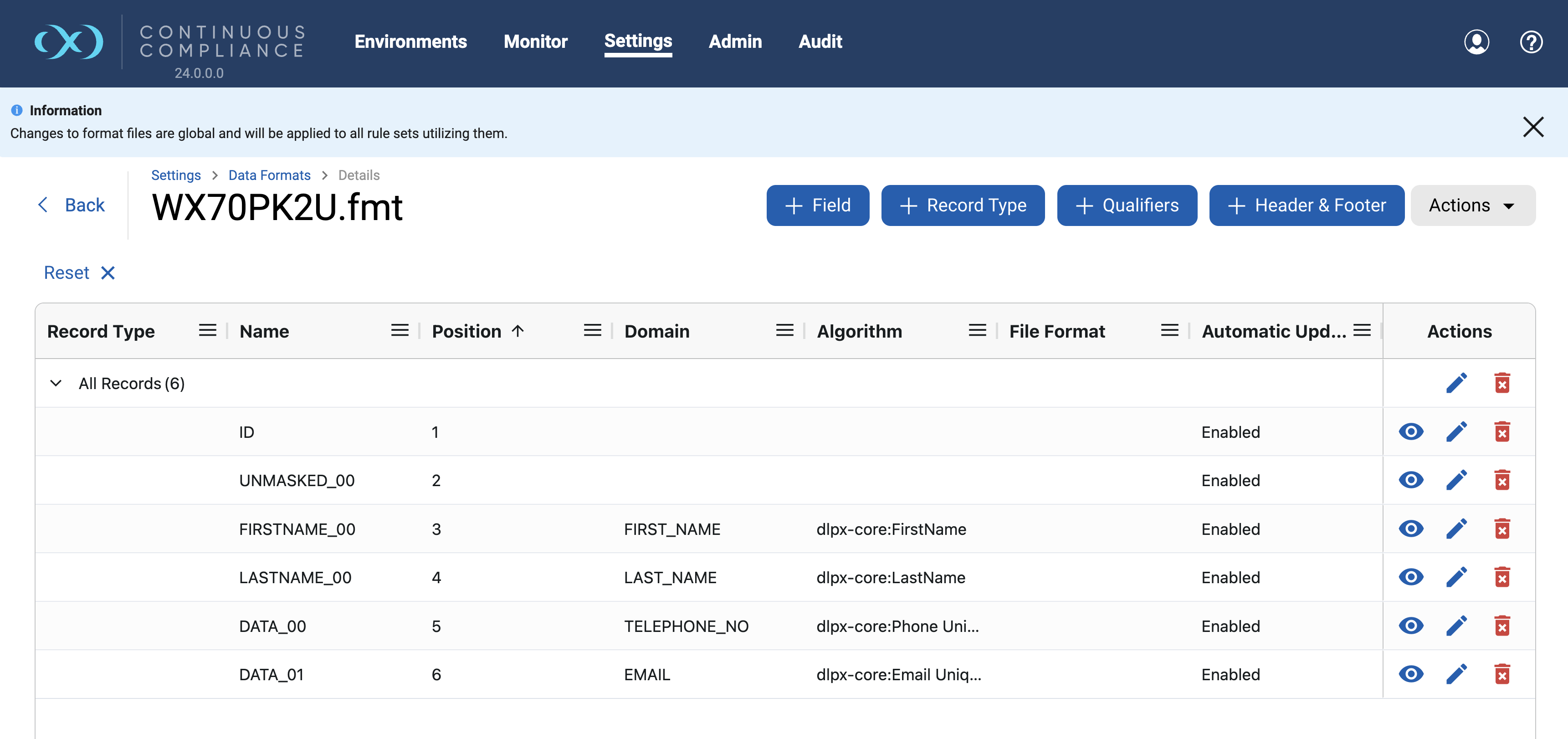This screenshot has height=739, width=1568.
Task: Click the pencil edit icon for ID row
Action: click(x=1456, y=431)
